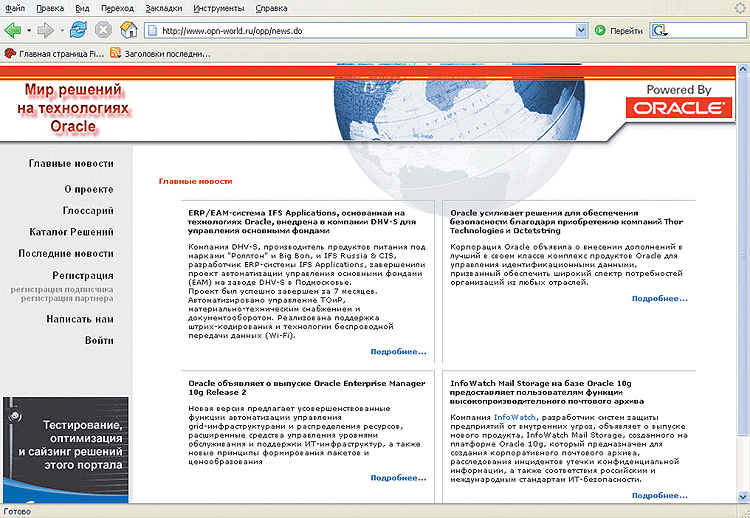Open the Back button history dropdown

(x=29, y=31)
